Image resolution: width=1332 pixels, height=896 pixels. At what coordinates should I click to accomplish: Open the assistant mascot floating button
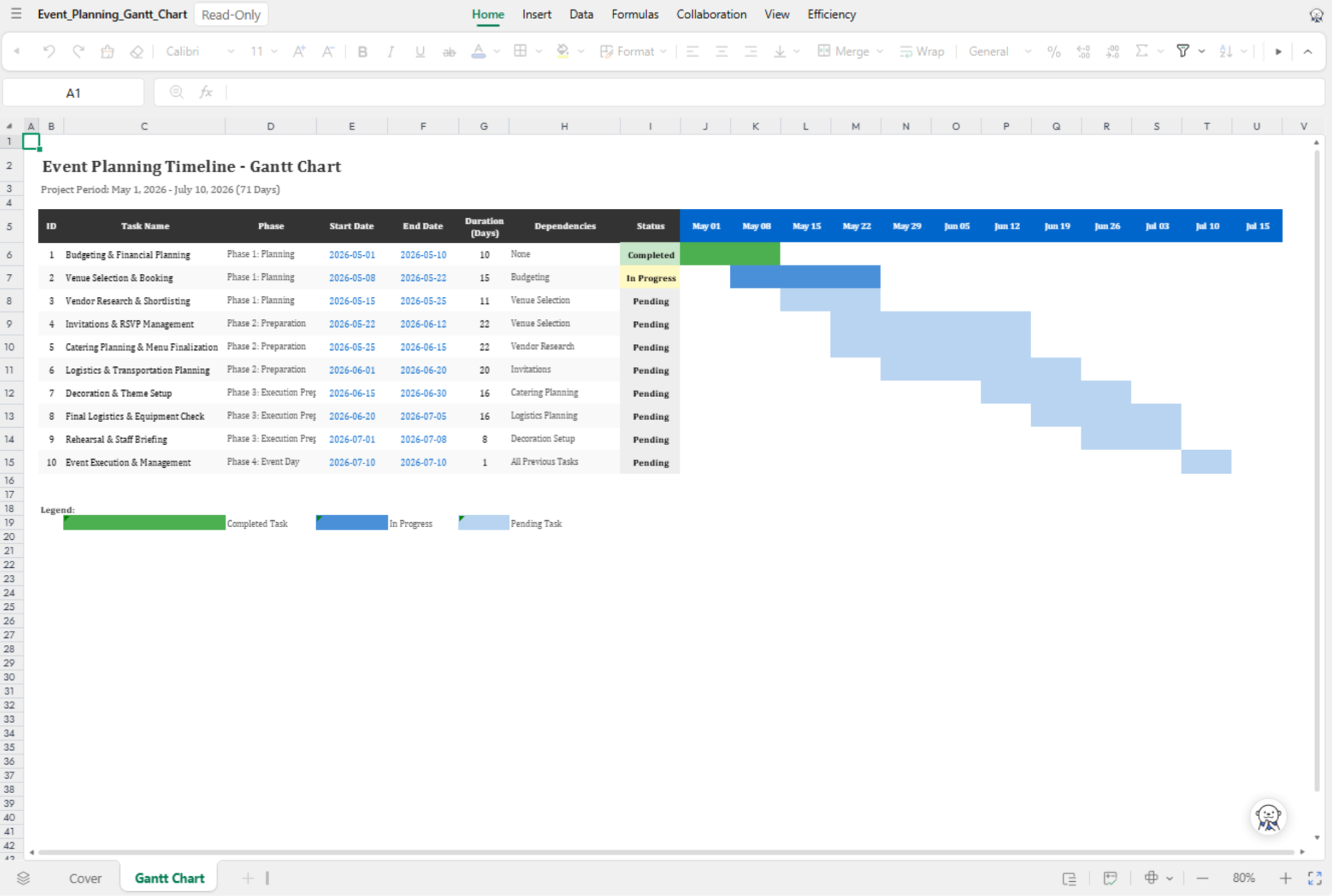coord(1268,817)
